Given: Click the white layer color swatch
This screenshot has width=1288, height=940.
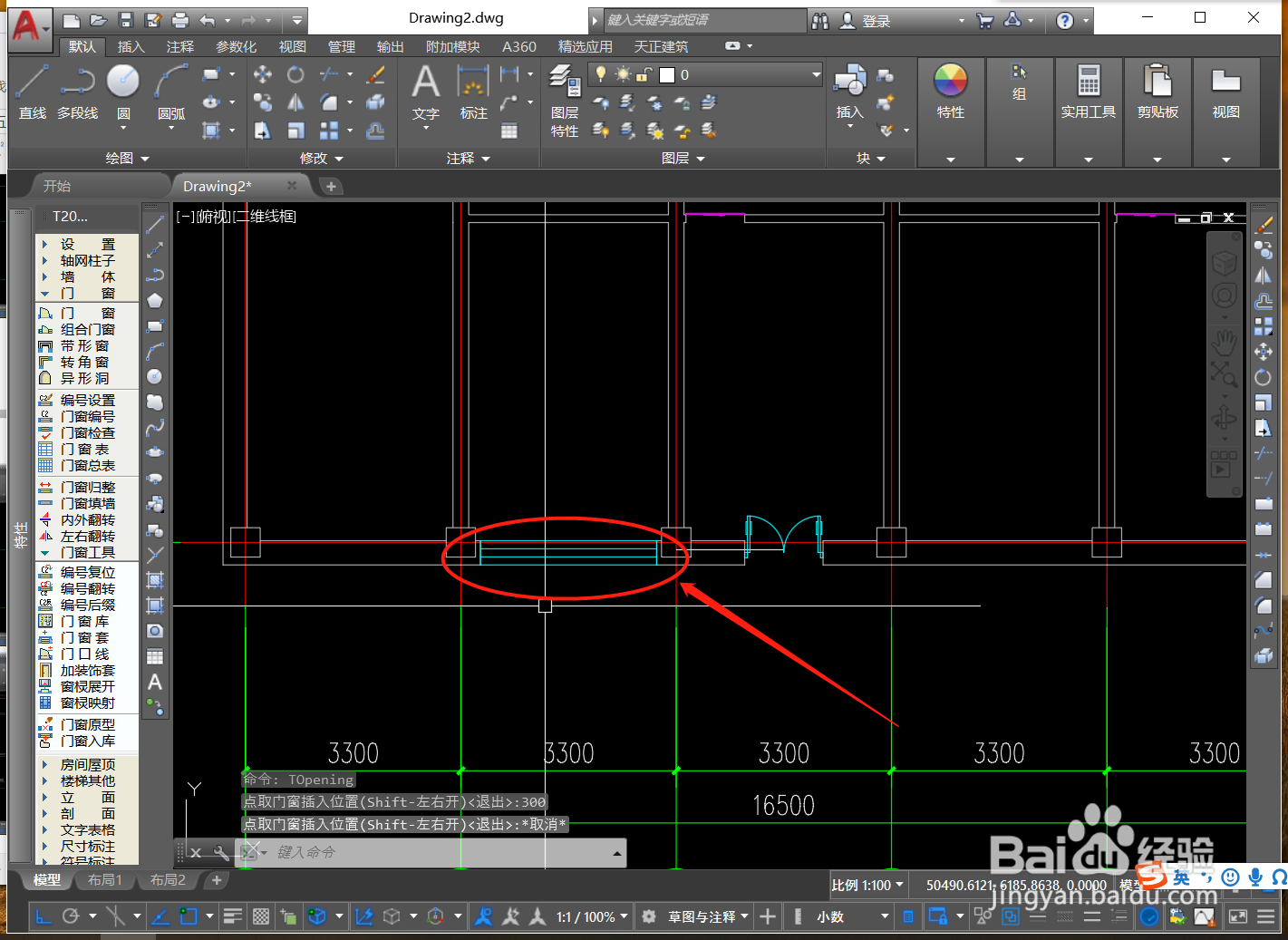Looking at the screenshot, I should pyautogui.click(x=667, y=74).
